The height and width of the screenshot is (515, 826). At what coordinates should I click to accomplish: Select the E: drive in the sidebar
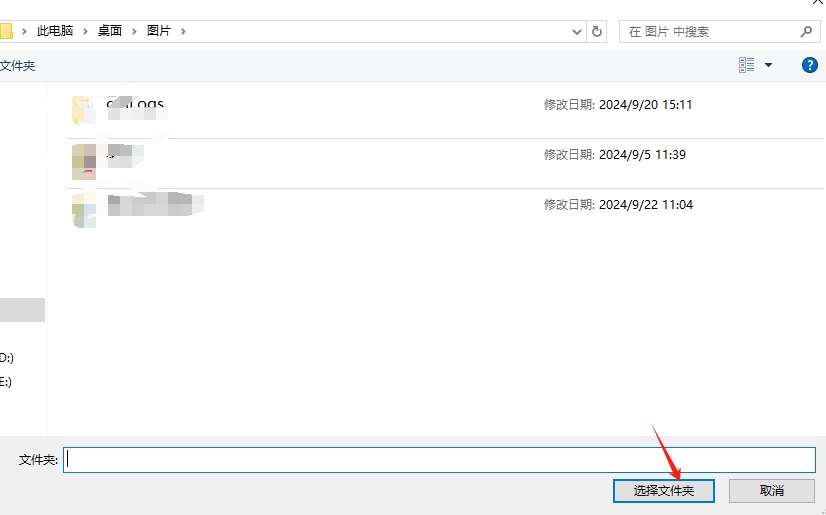click(6, 381)
